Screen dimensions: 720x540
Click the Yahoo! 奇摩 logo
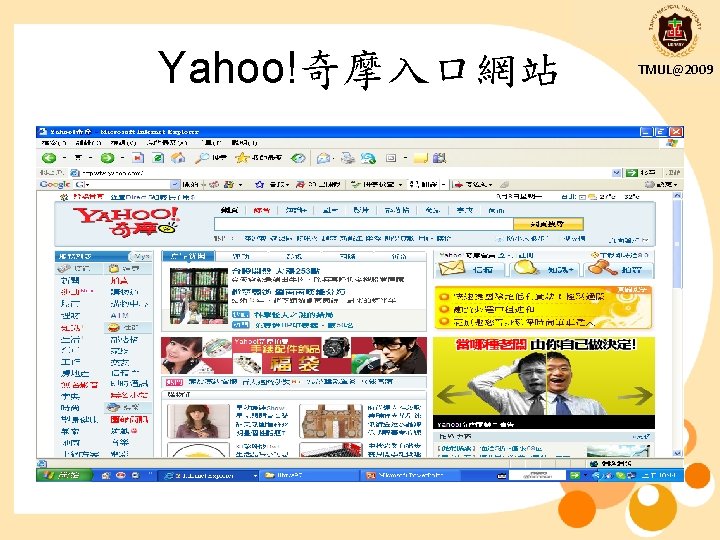click(x=125, y=222)
